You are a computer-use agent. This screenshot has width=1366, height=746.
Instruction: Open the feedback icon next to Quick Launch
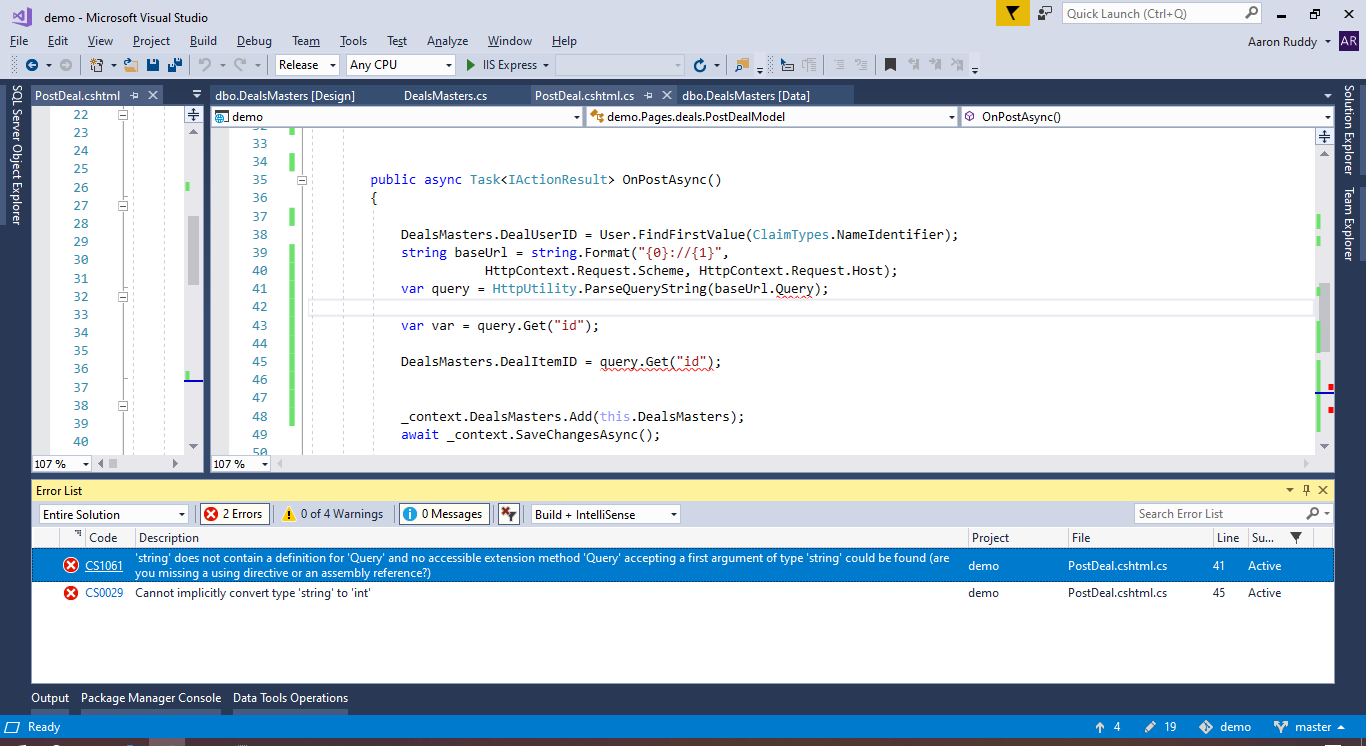pyautogui.click(x=1045, y=13)
